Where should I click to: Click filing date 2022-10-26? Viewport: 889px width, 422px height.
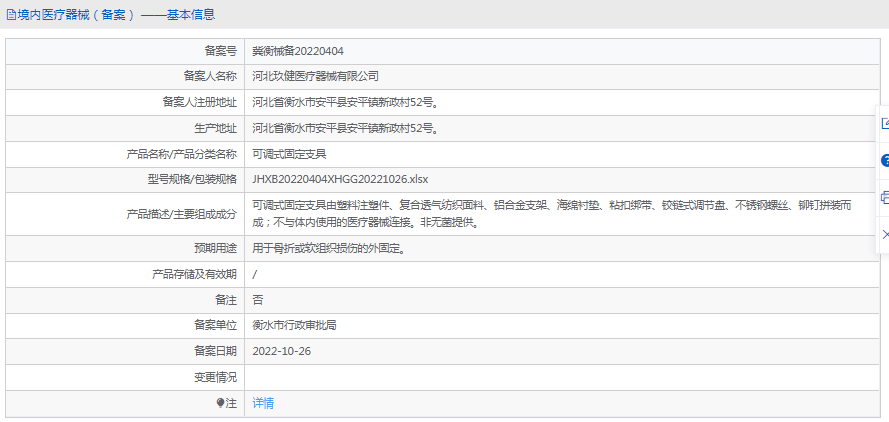click(282, 351)
